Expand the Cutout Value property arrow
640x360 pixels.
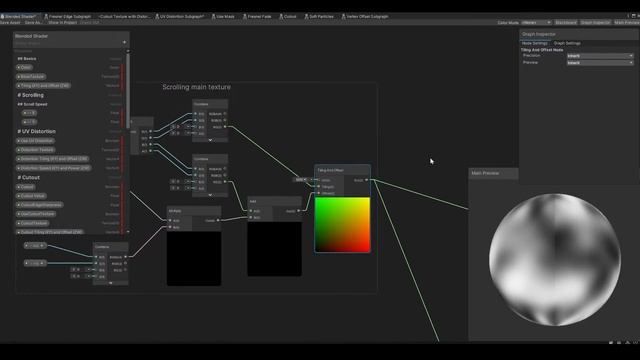tap(19, 196)
